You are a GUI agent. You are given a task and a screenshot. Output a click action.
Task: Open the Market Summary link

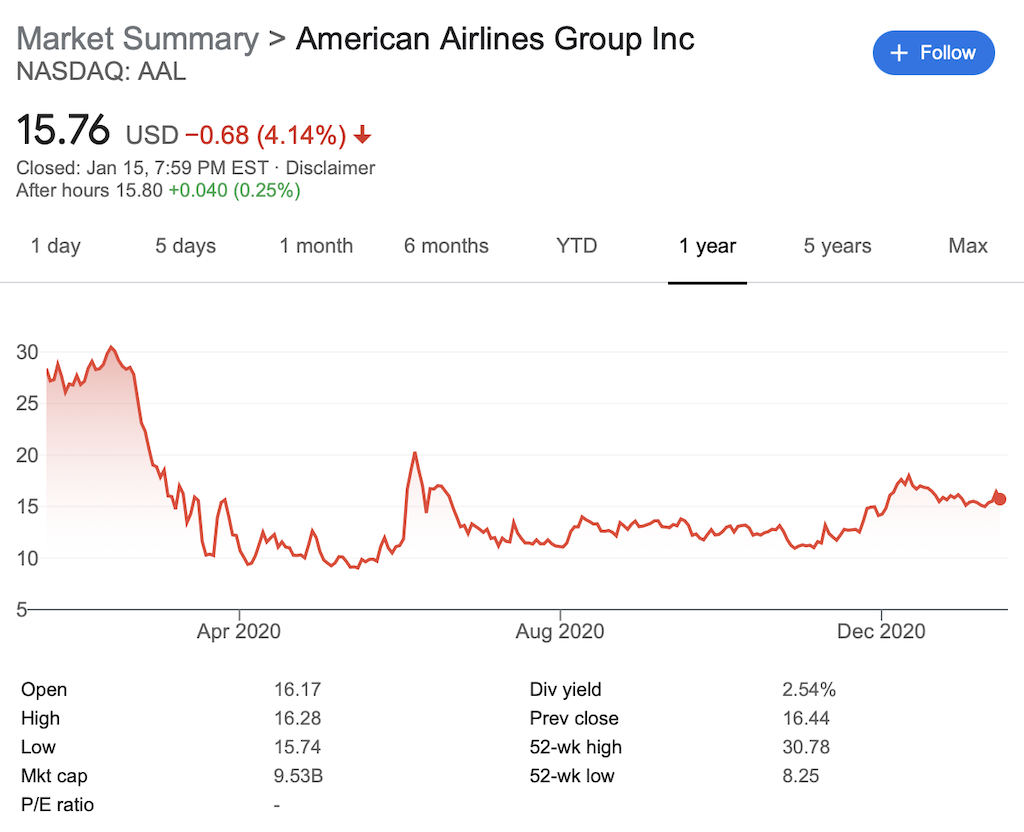pyautogui.click(x=138, y=39)
